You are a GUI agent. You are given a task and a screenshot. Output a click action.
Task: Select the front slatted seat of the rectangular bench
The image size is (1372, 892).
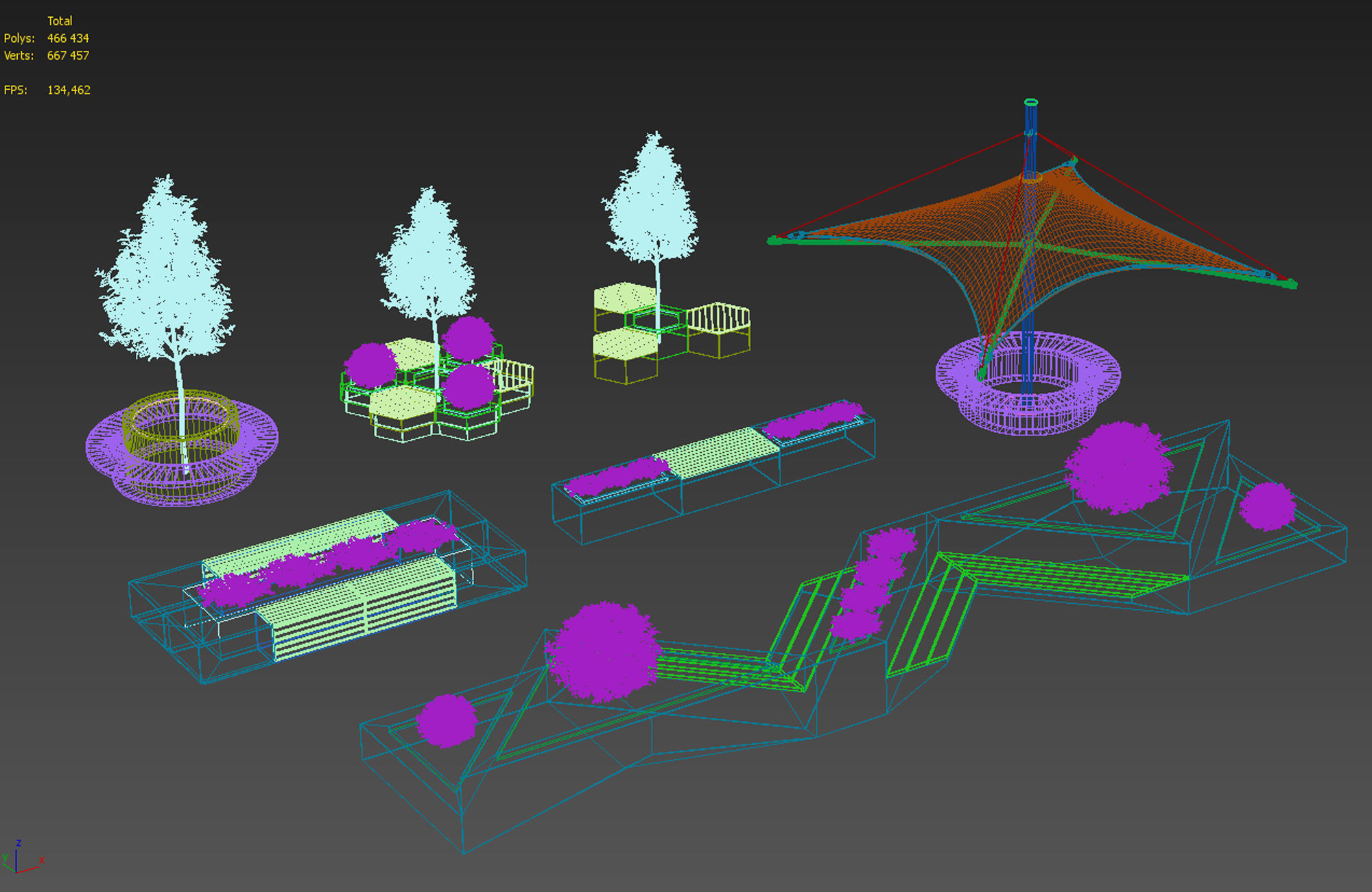tap(357, 608)
